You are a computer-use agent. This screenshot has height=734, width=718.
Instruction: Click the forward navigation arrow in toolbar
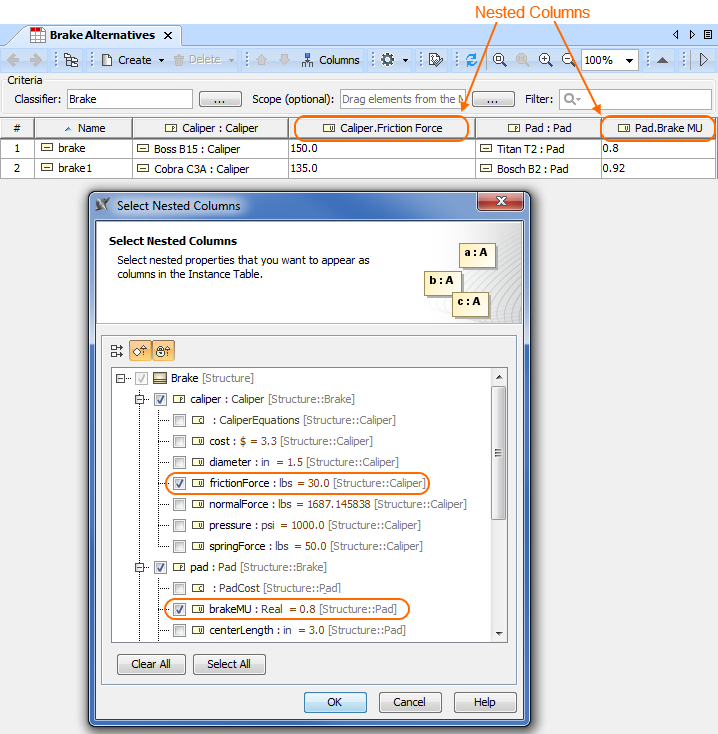[35, 60]
